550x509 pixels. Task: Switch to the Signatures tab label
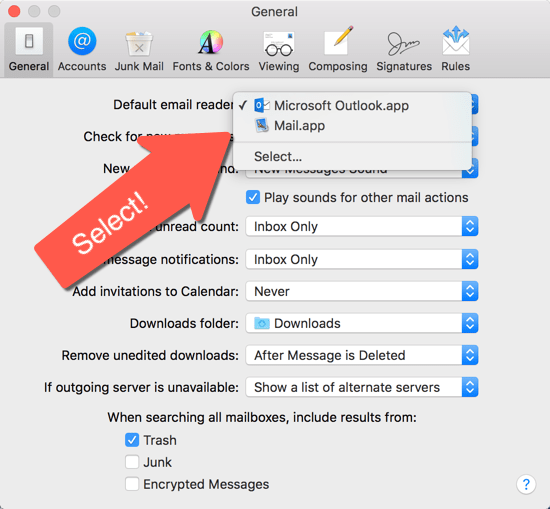tap(404, 66)
